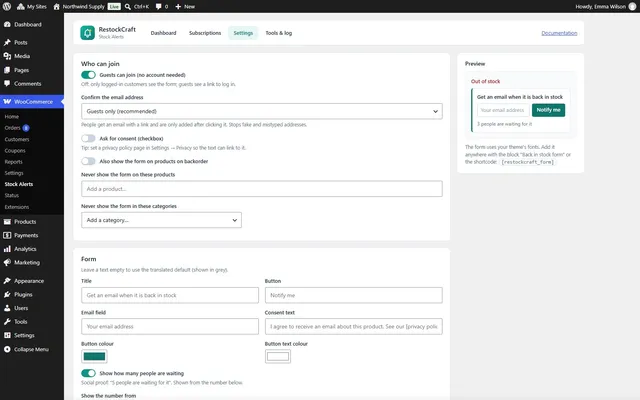Open WooCommerce Coupons submenu
The width and height of the screenshot is (640, 400).
(x=15, y=151)
